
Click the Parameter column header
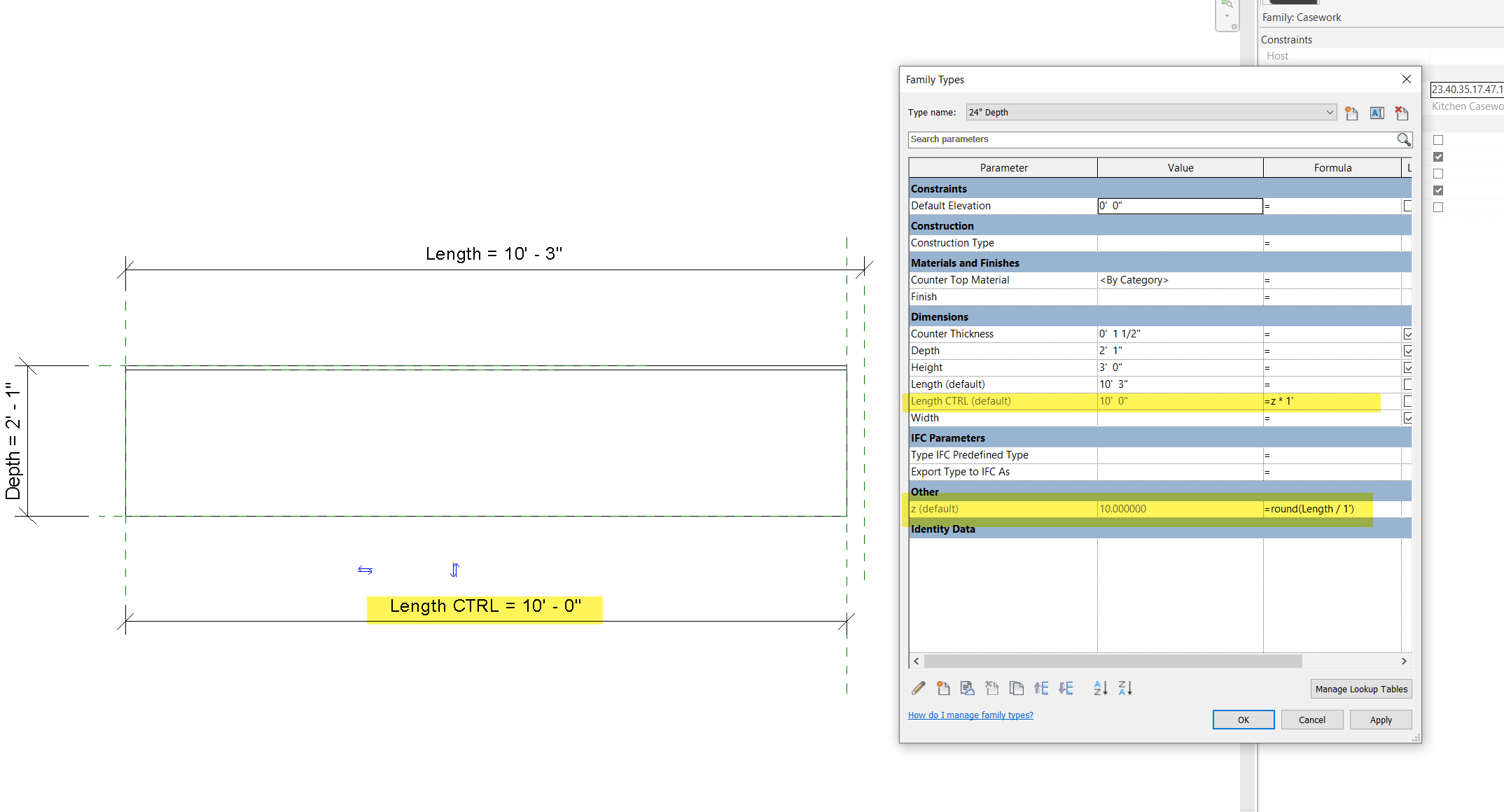[1003, 168]
